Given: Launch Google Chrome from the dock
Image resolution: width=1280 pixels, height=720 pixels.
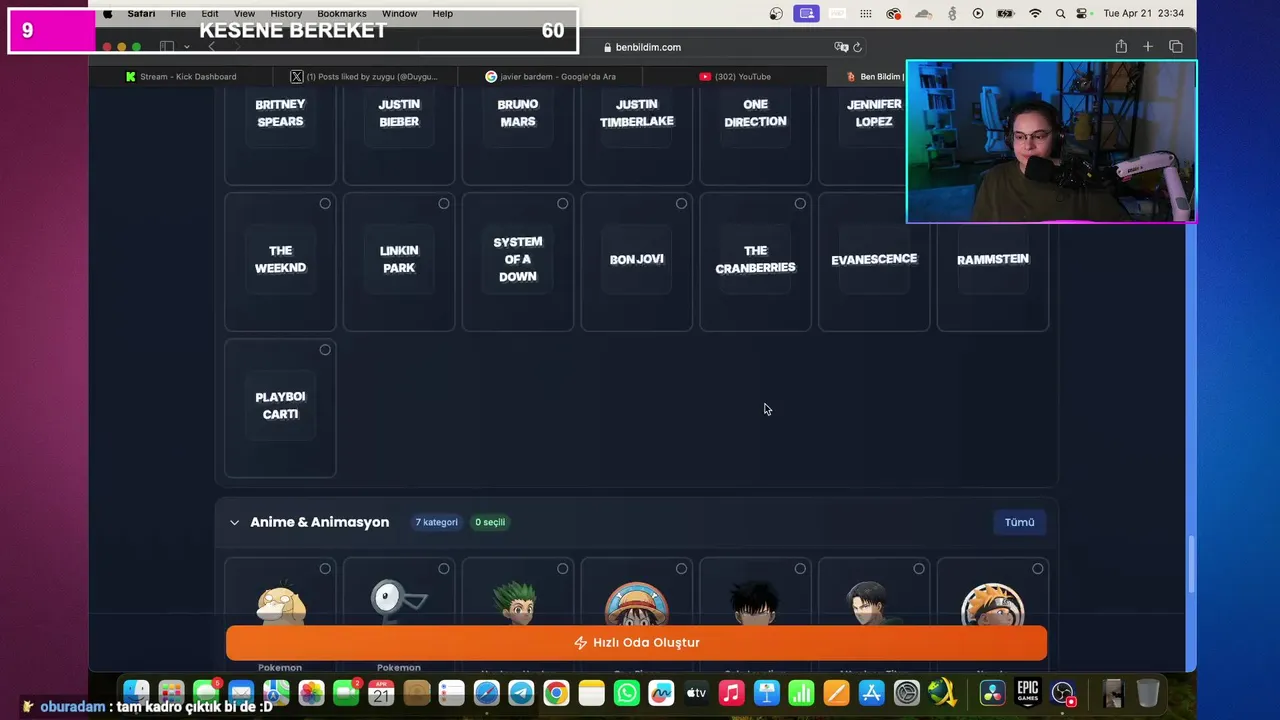Looking at the screenshot, I should click(556, 693).
